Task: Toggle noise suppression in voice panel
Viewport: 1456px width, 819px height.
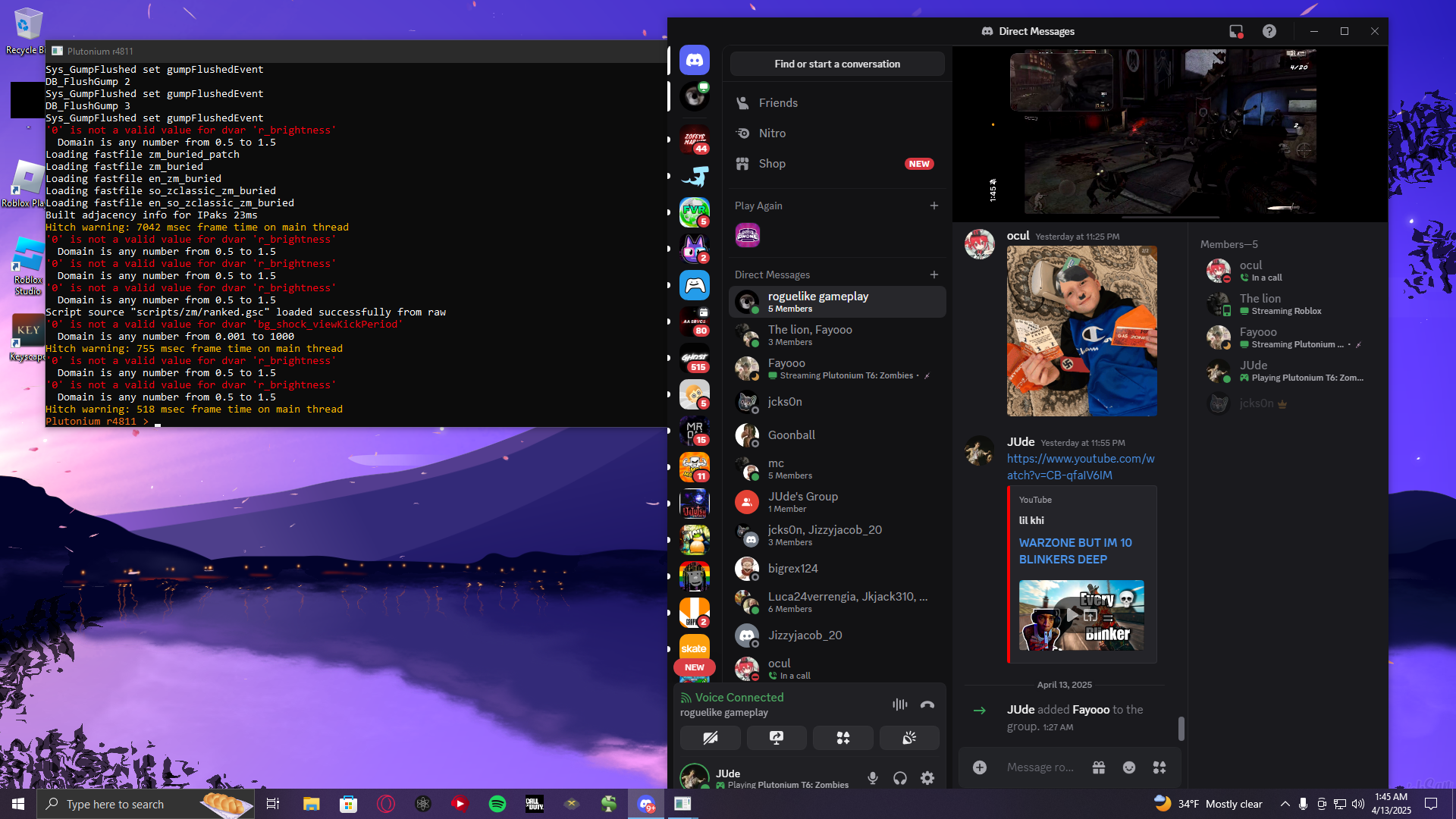Action: point(900,704)
